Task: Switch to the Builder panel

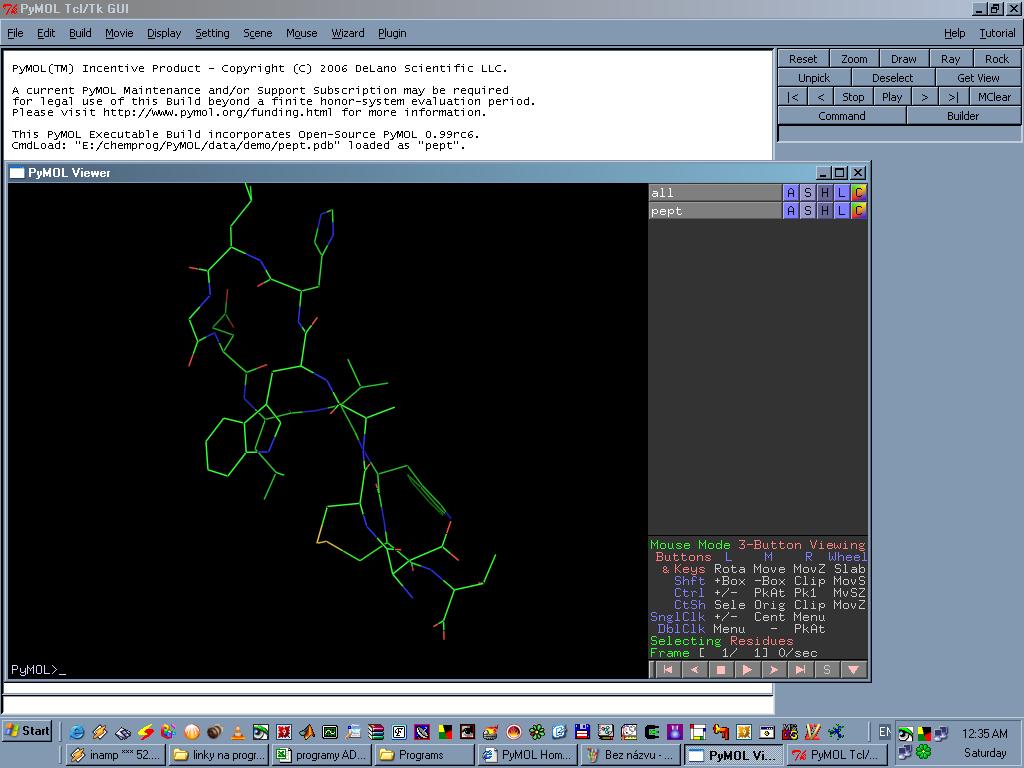Action: click(x=963, y=116)
